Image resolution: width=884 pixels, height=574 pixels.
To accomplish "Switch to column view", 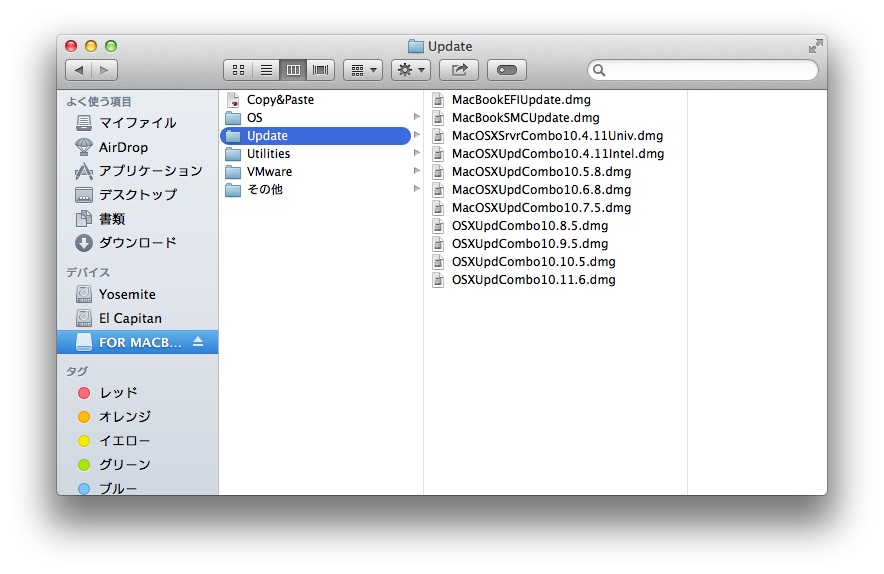I will pyautogui.click(x=293, y=70).
